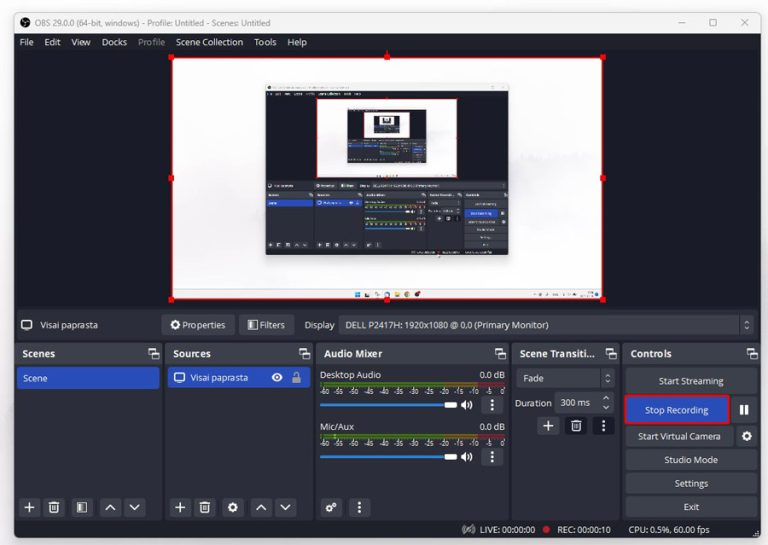
Task: Open virtual camera settings gear
Action: (746, 436)
